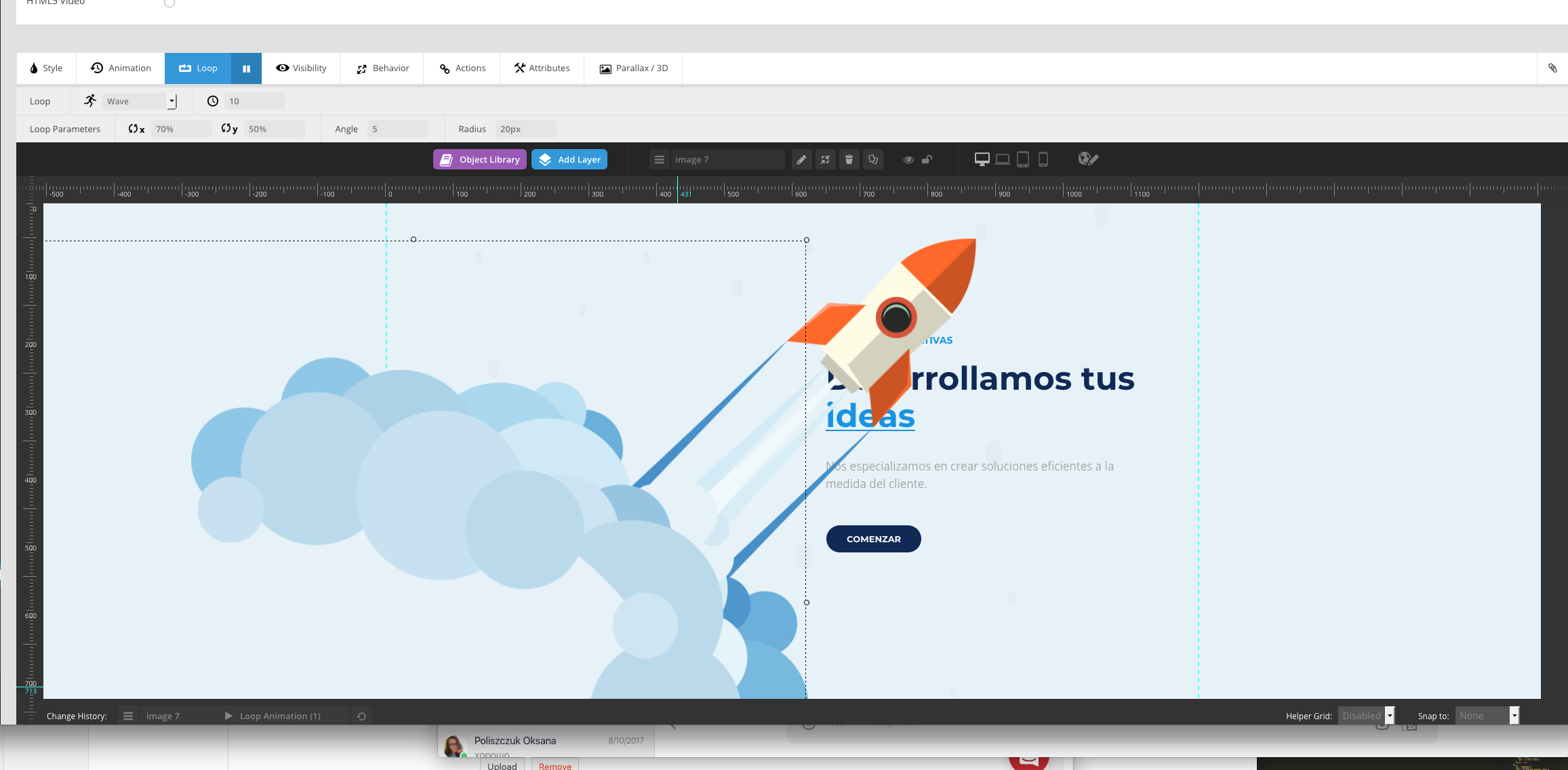The width and height of the screenshot is (1568, 770).
Task: Click the trash delete layer icon
Action: pos(849,160)
